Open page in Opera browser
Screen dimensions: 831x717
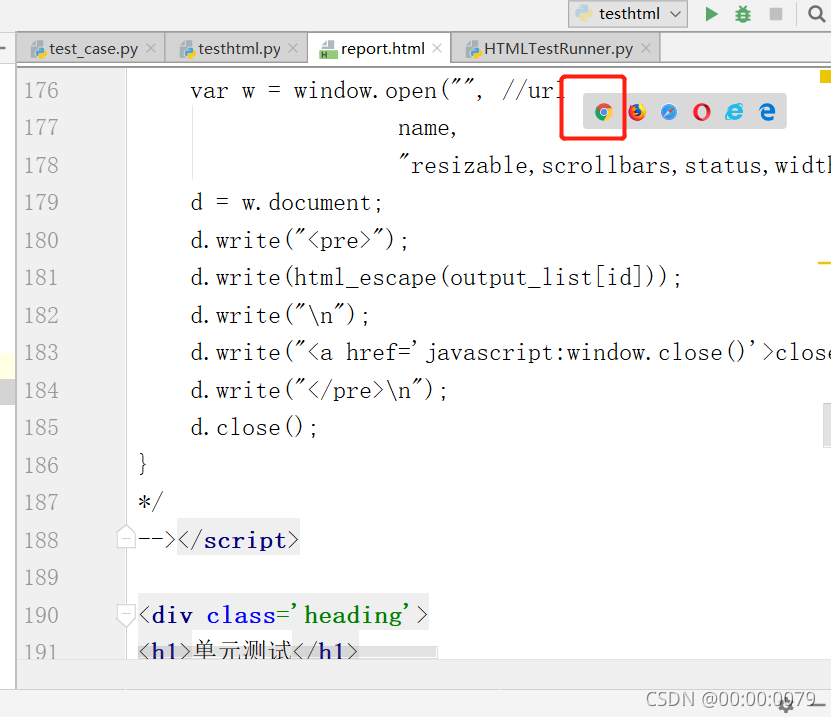tap(702, 112)
